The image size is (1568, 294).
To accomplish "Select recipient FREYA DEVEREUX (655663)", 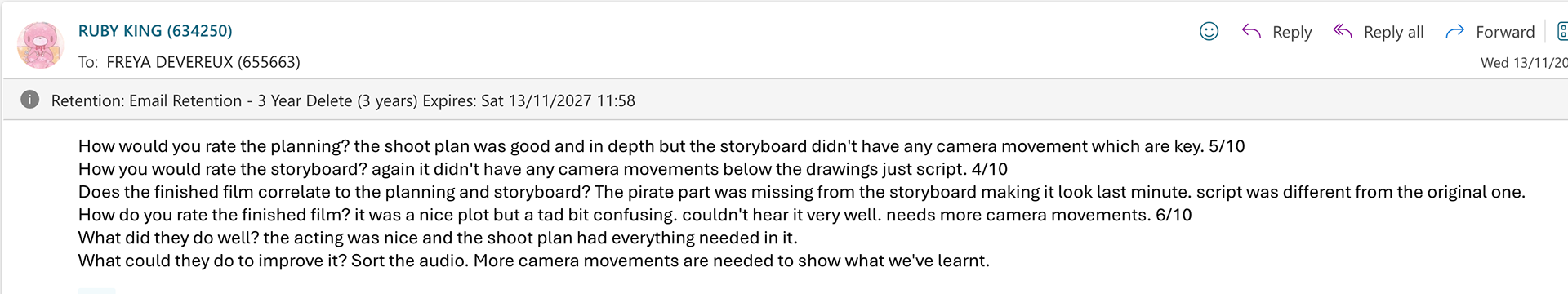I will pyautogui.click(x=203, y=62).
